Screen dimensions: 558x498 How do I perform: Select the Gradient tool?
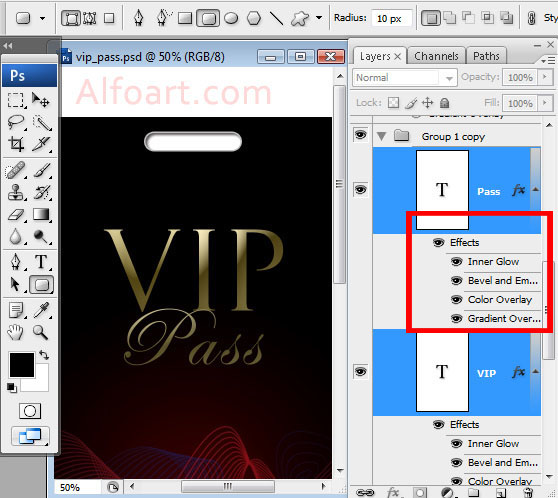point(41,215)
